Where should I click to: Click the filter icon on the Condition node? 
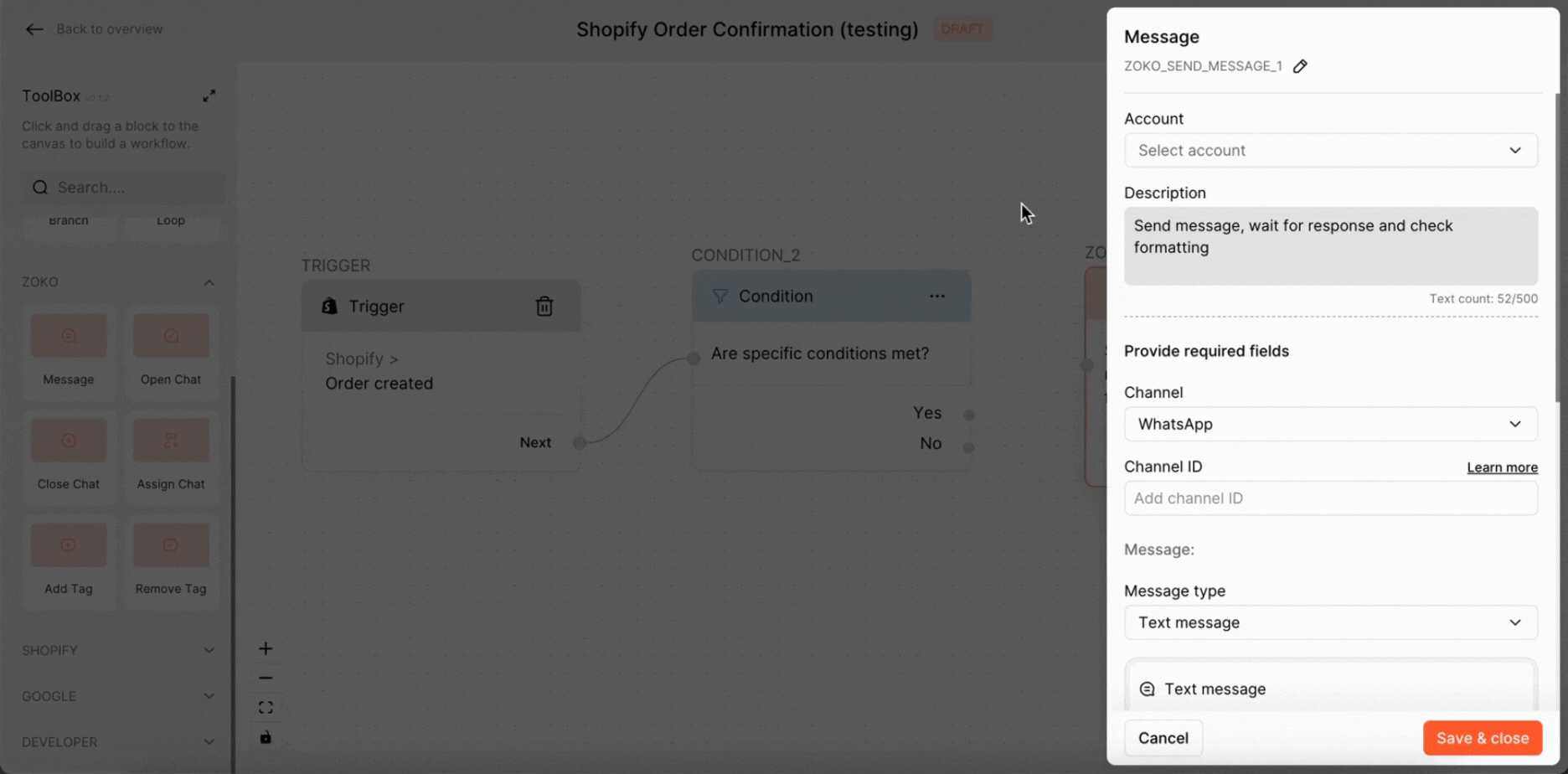click(x=720, y=297)
